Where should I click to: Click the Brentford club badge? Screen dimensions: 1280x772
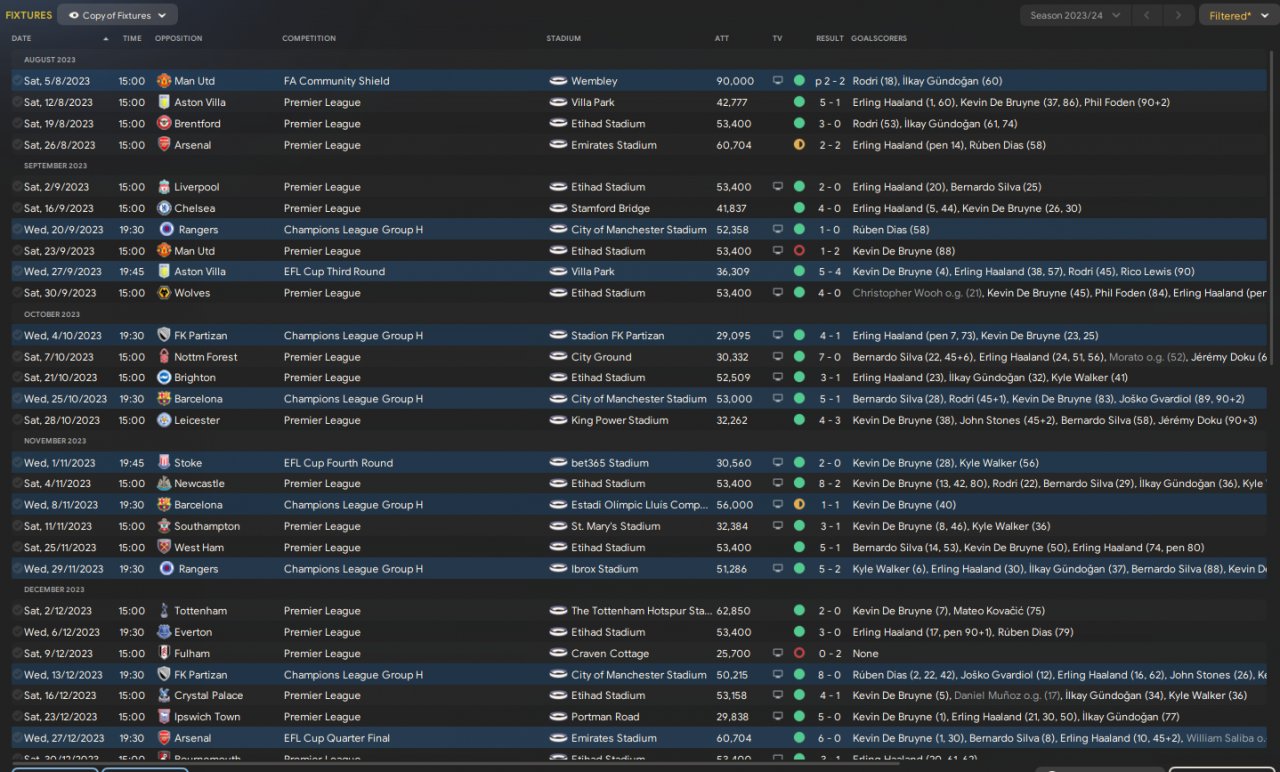tap(164, 124)
